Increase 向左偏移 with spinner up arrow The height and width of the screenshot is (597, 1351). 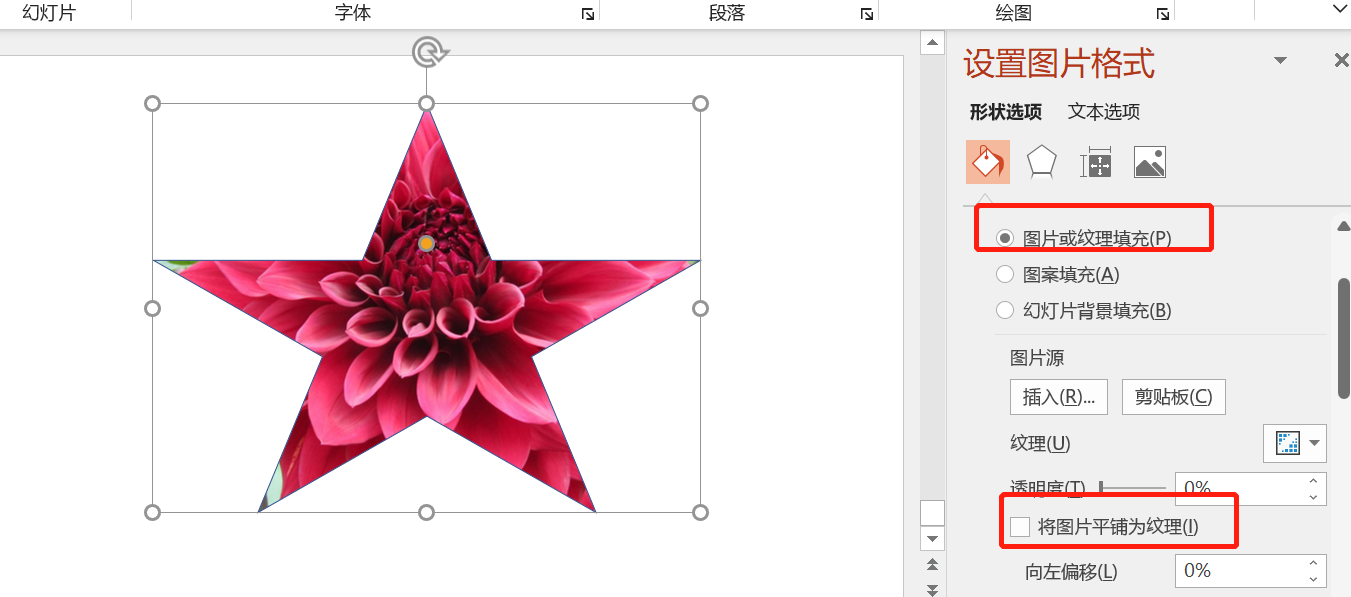(x=1314, y=563)
